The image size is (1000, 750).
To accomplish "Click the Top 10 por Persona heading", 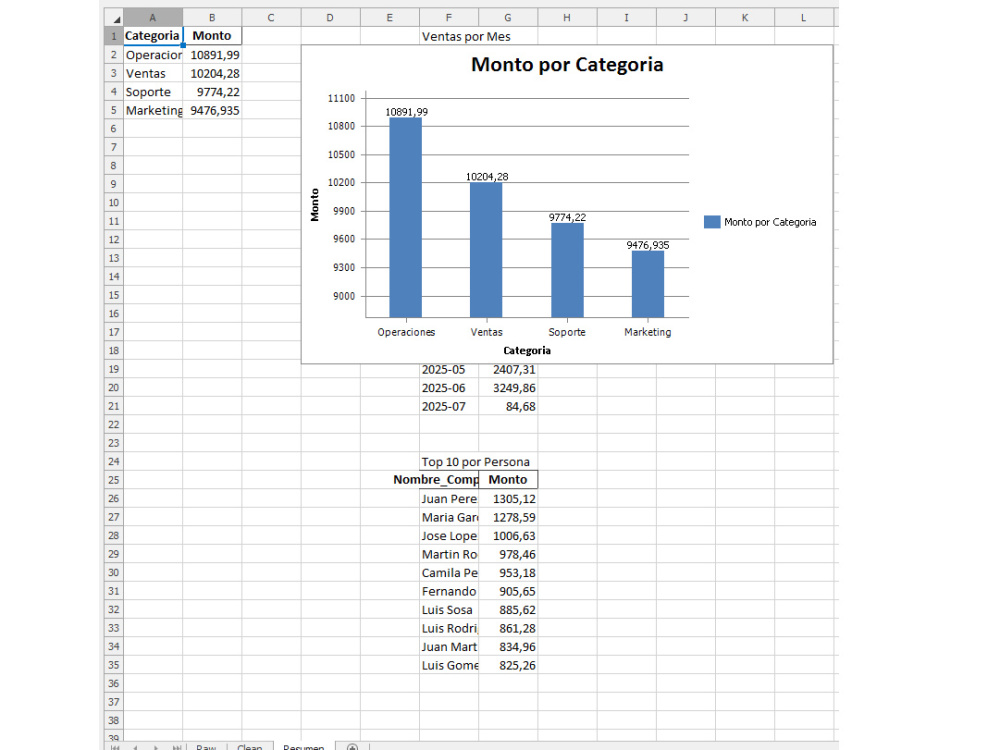I will pos(475,462).
